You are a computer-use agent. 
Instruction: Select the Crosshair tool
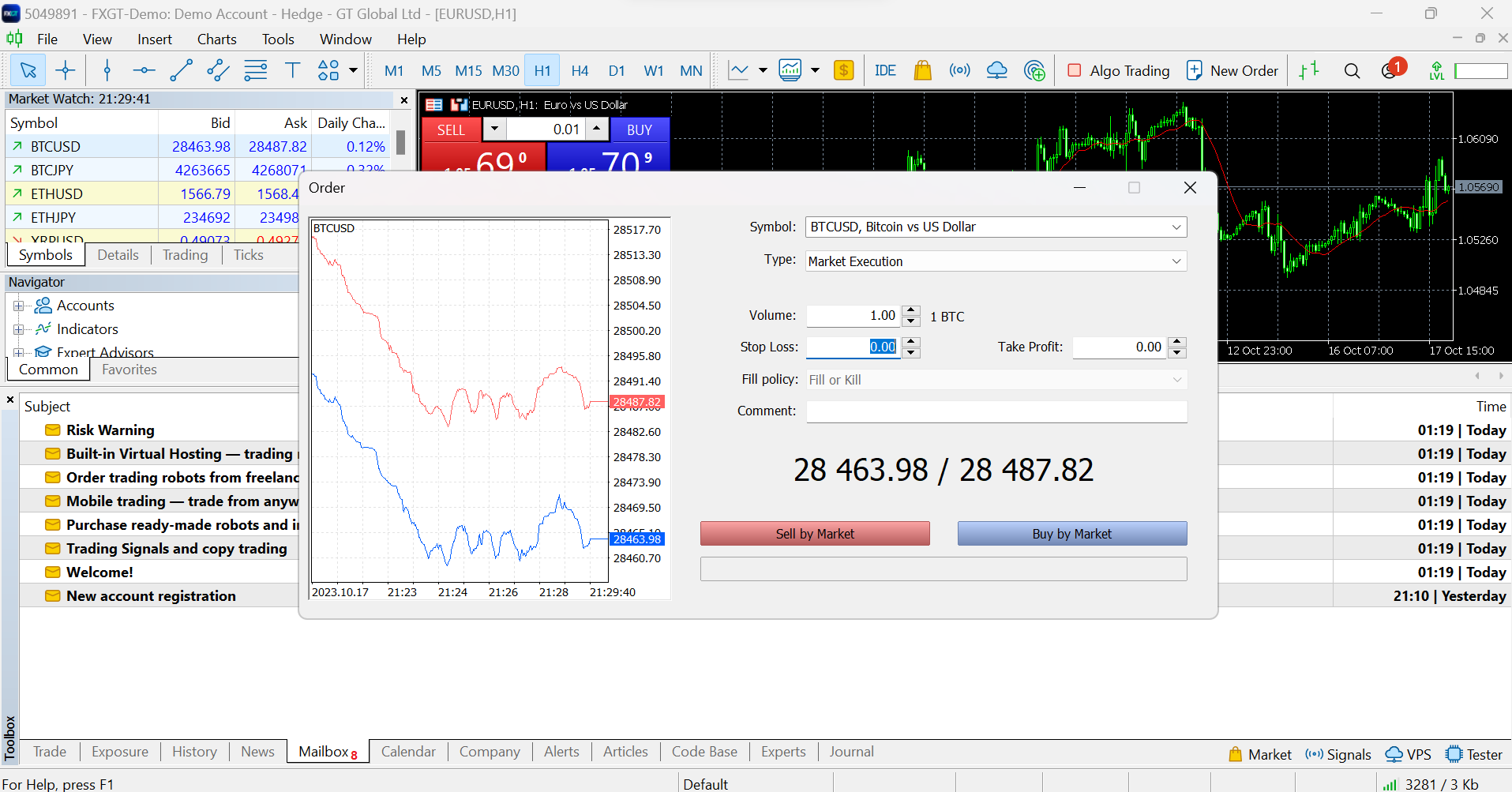[66, 71]
